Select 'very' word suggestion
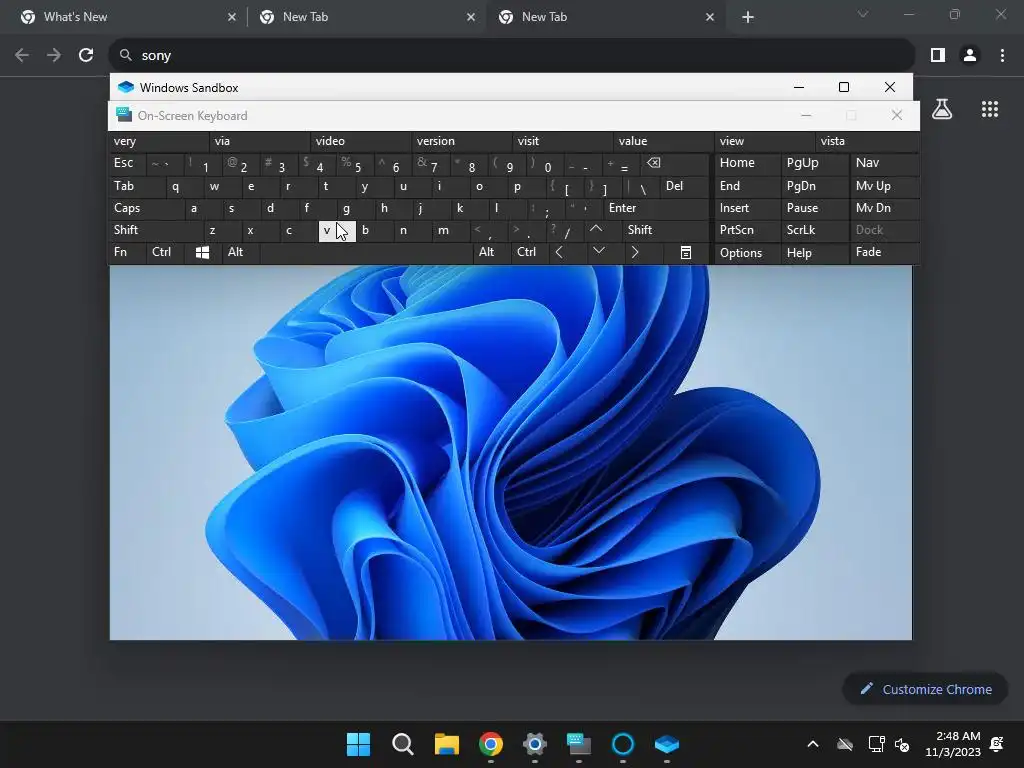Screen dimensions: 1024x768 (159, 141)
